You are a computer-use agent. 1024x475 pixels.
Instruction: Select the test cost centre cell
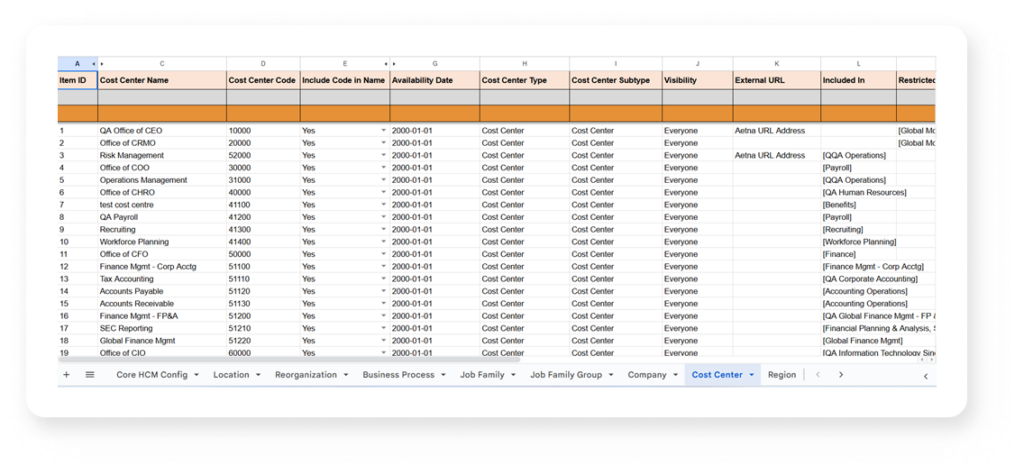pos(162,205)
